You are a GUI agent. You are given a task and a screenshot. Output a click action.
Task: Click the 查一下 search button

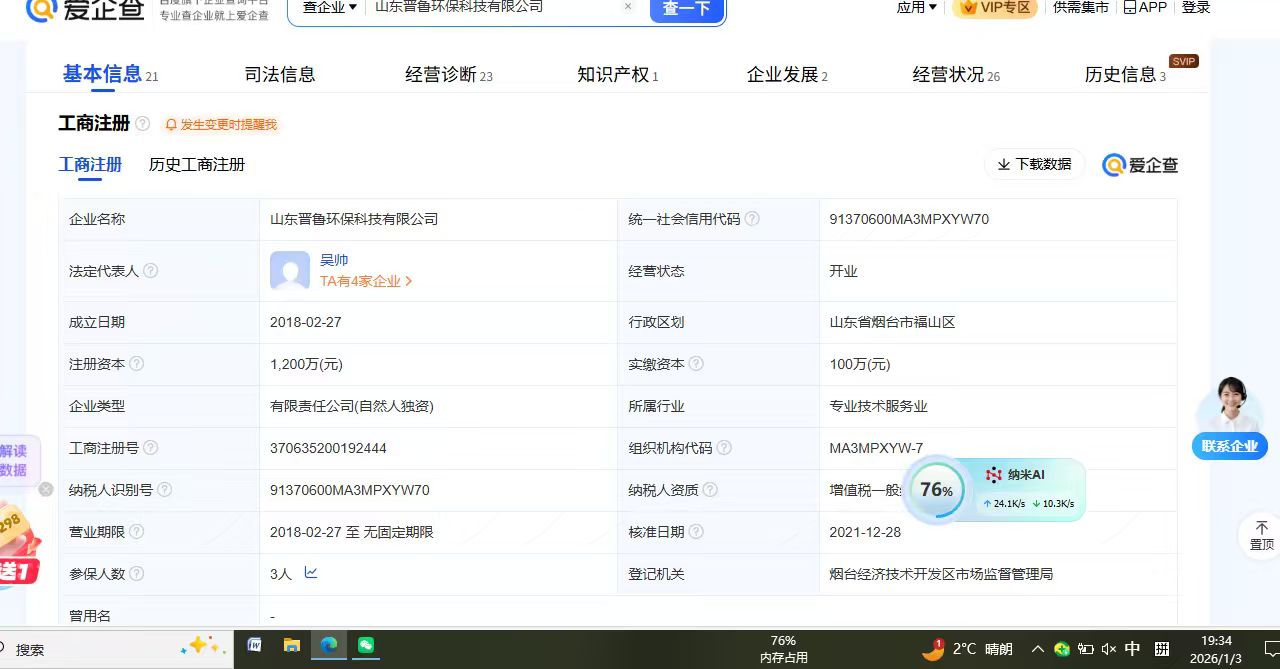click(x=686, y=8)
